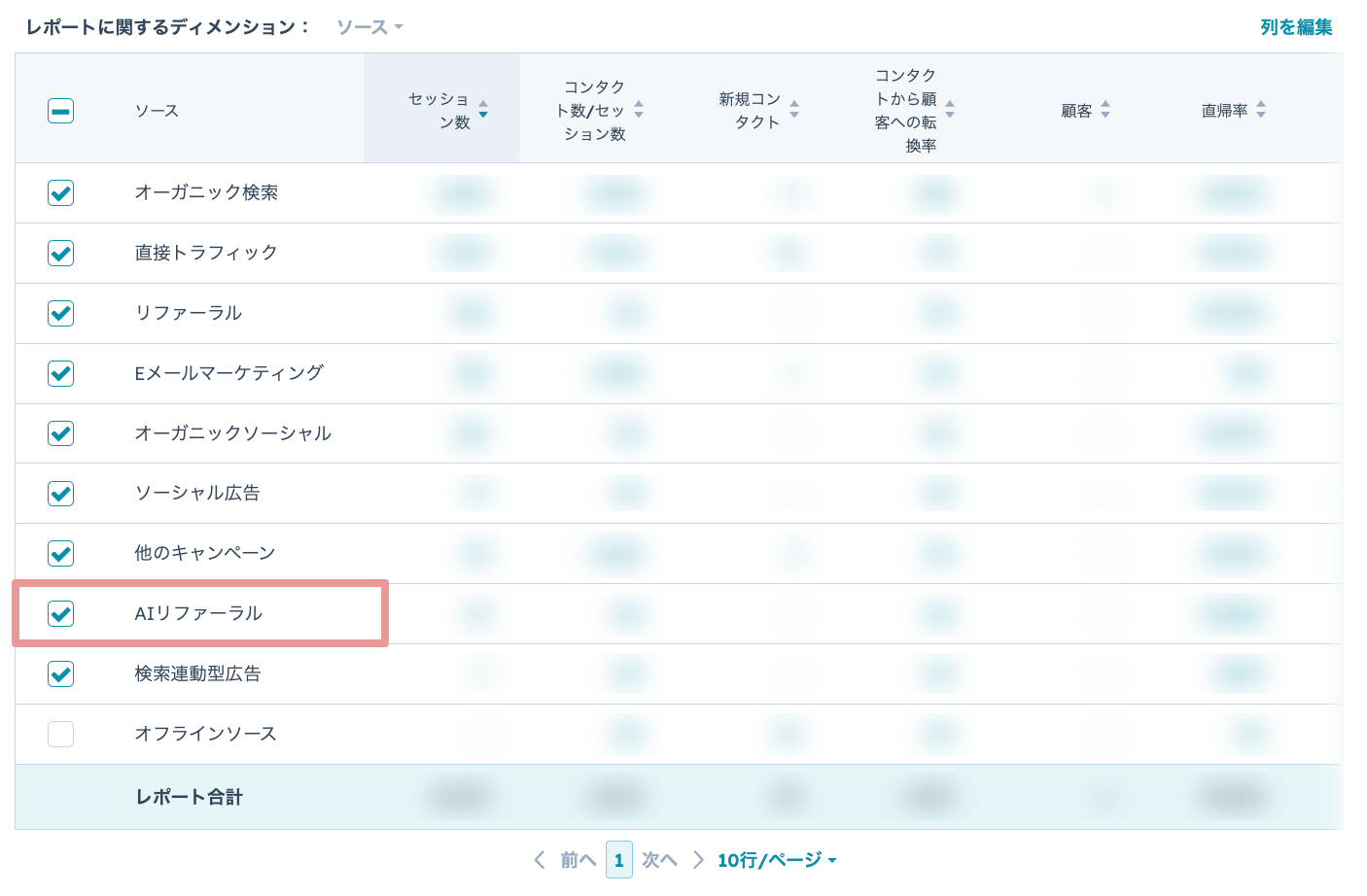Click the next page chevron icon

(698, 860)
